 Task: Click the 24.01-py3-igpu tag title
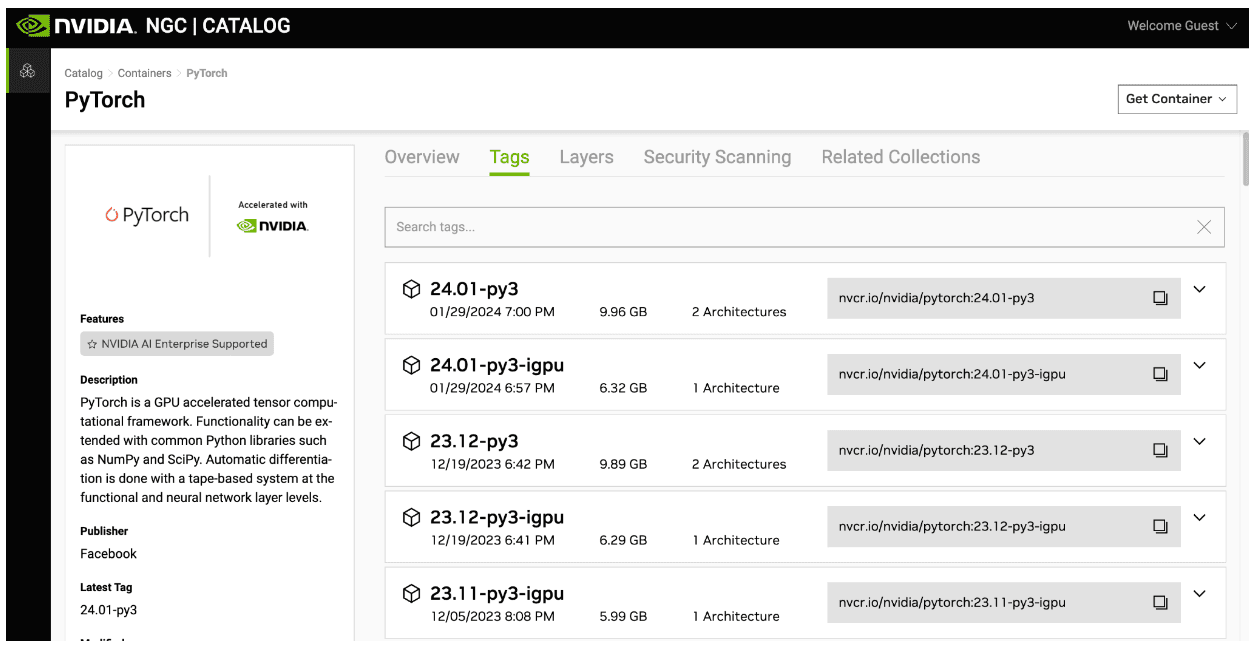click(497, 365)
